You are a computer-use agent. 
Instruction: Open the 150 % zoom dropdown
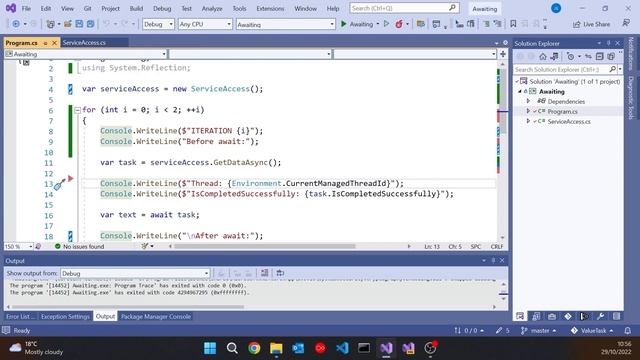(18, 246)
